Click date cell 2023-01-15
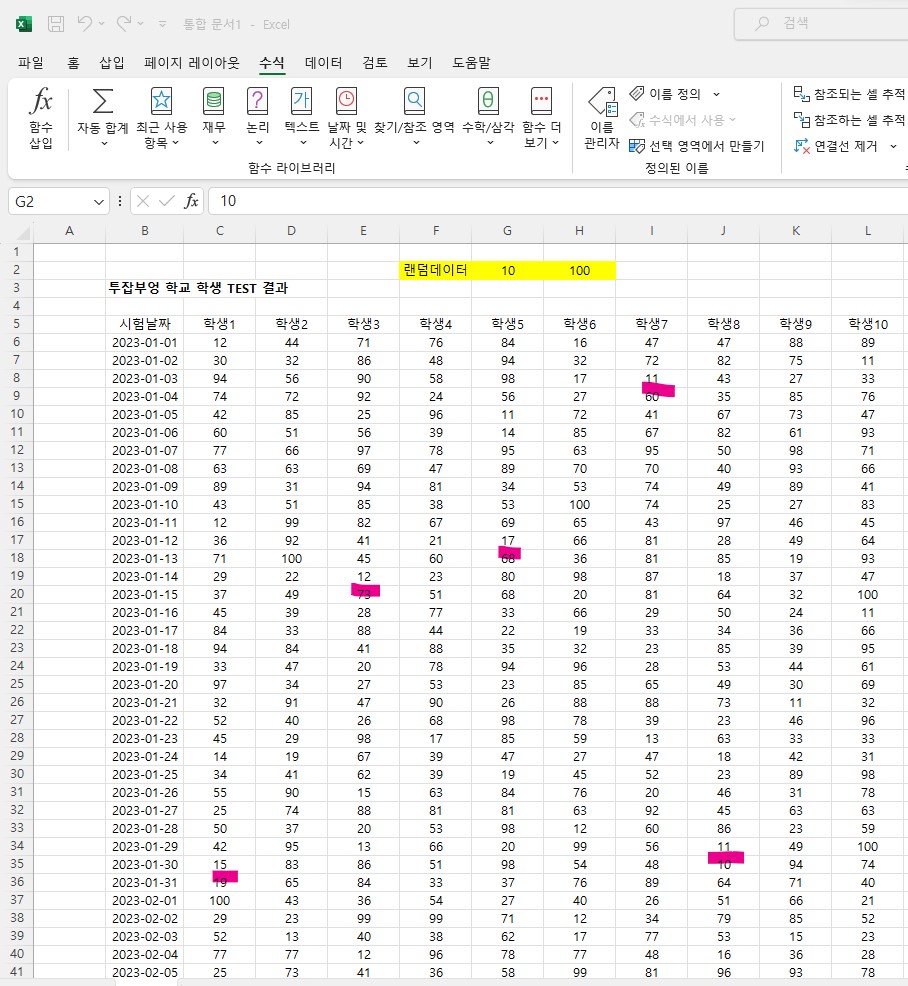Screen dimensions: 908x986 tap(145, 595)
